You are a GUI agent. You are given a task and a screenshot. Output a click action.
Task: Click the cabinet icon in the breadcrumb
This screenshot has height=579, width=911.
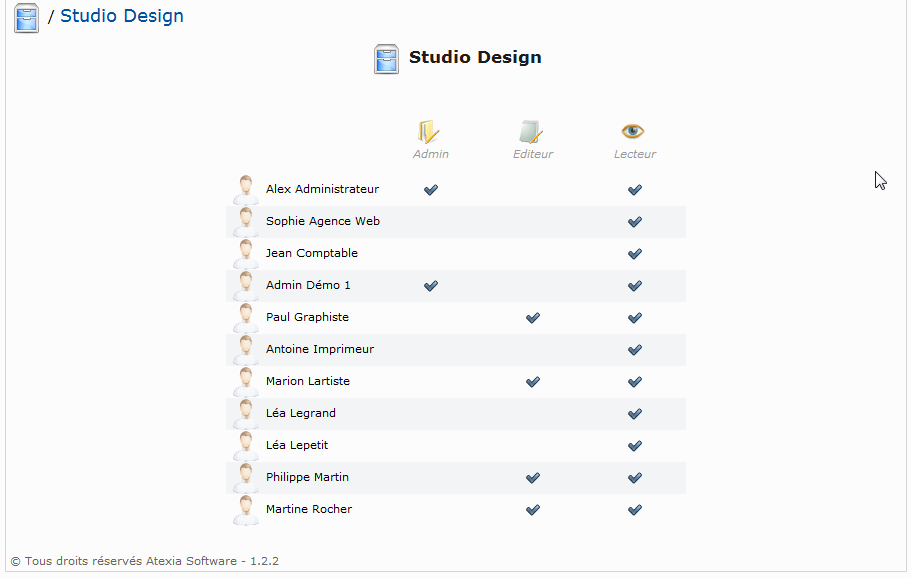pos(26,17)
